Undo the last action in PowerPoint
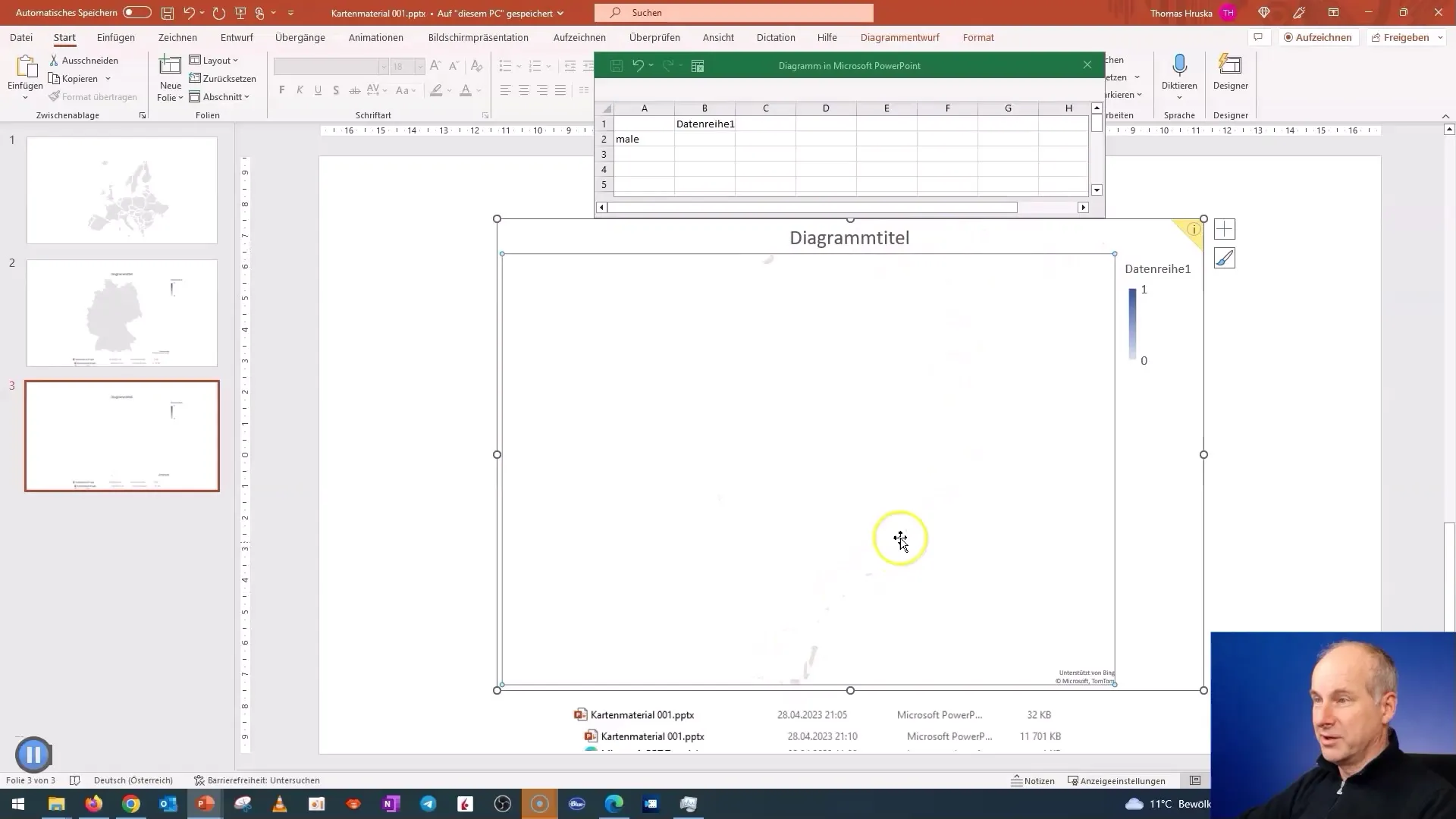1456x819 pixels. (x=189, y=13)
